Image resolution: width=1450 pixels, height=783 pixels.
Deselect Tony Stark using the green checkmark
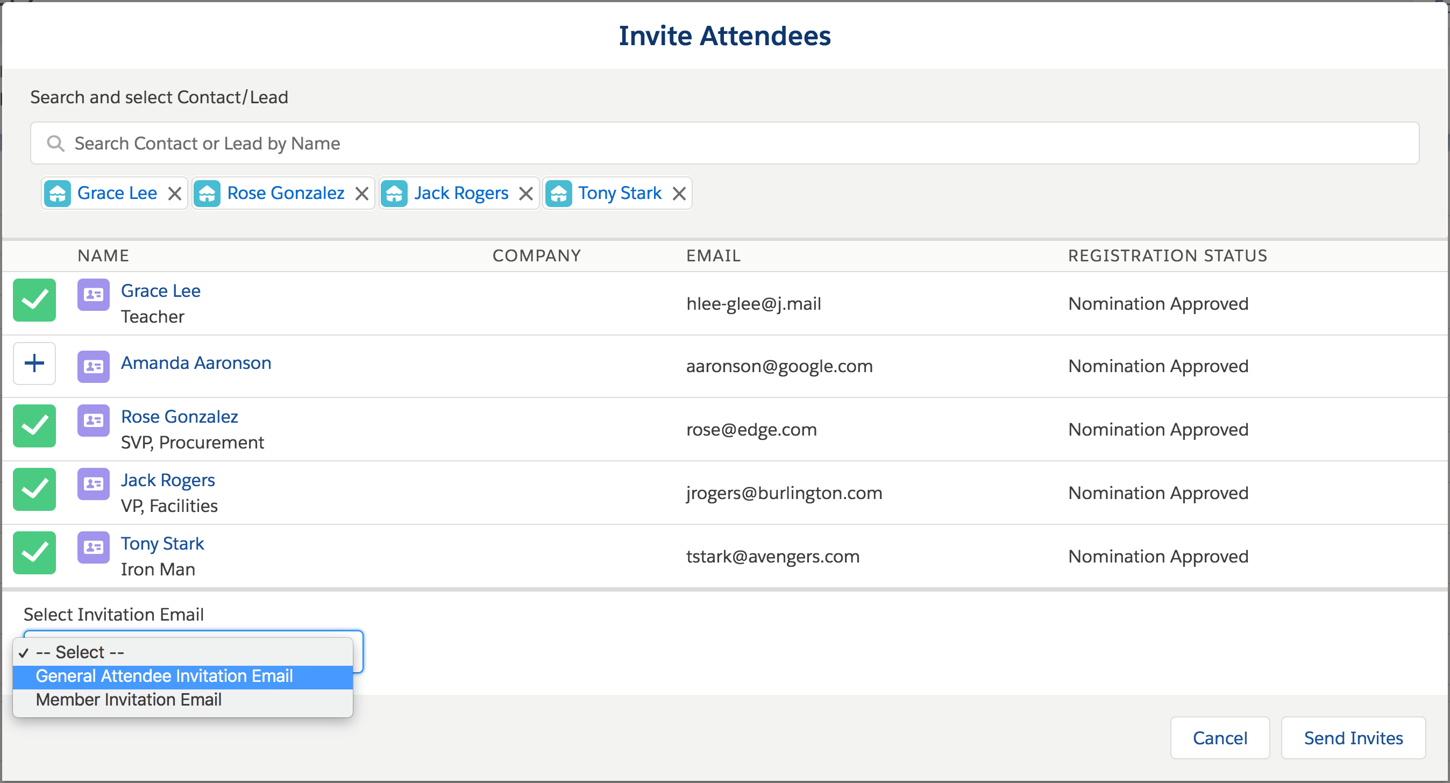click(x=34, y=552)
